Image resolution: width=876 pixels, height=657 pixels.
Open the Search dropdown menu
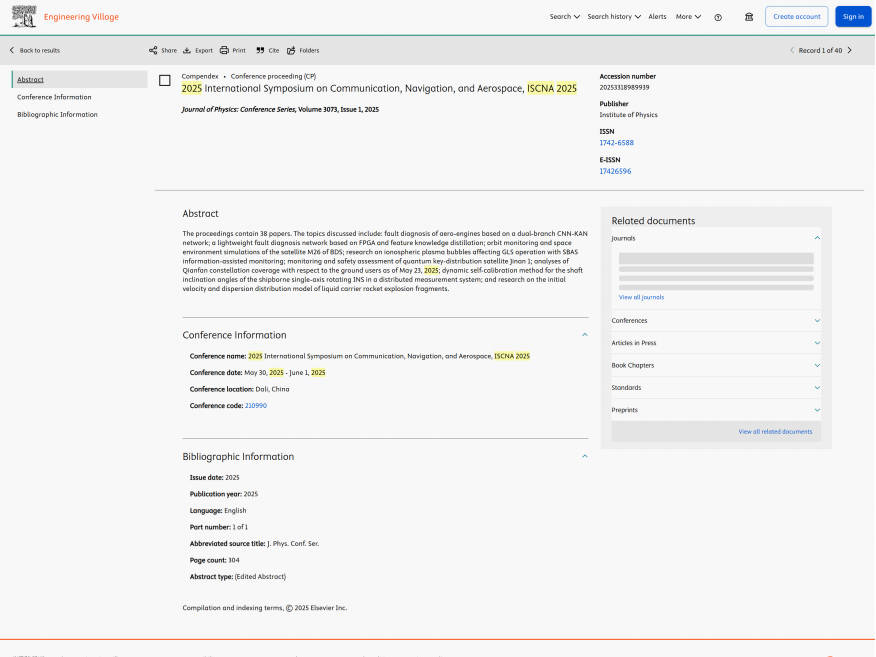[x=564, y=17]
